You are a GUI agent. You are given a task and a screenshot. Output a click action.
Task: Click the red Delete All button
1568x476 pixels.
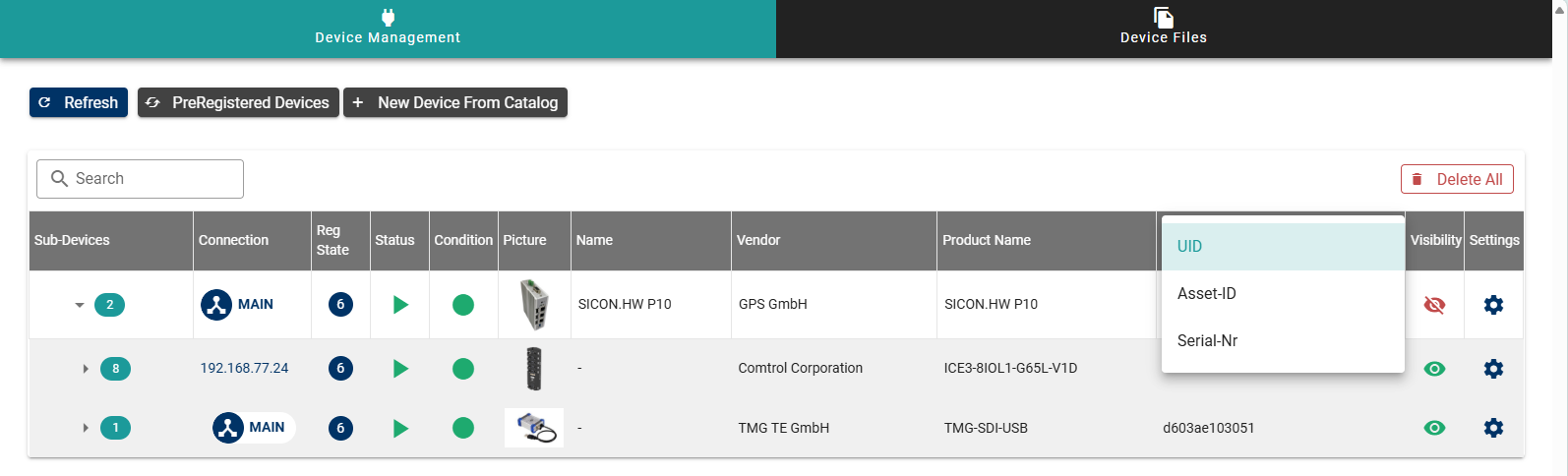(x=1457, y=179)
